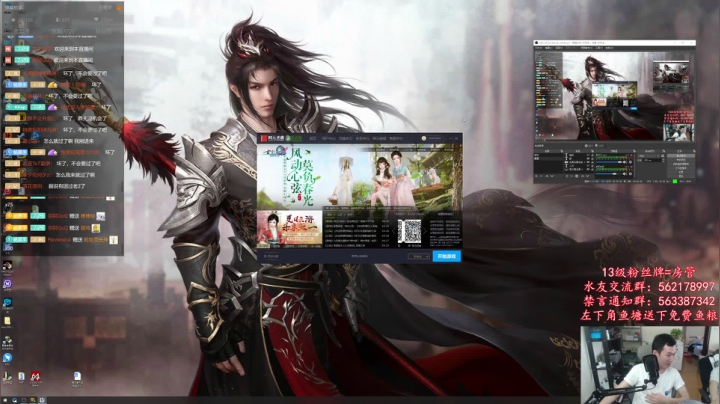Viewport: 720px width, 404px height.
Task: Mute the first audio channel in OBS mixer
Action: click(x=625, y=162)
